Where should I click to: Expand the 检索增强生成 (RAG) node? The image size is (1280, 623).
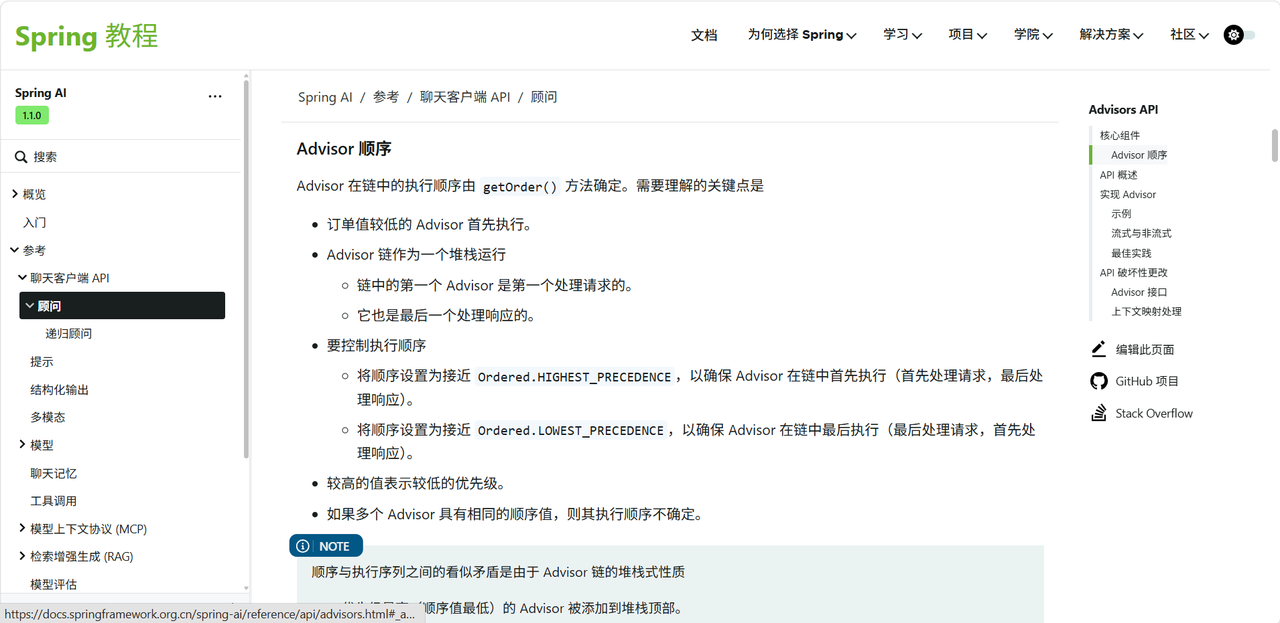pos(22,557)
